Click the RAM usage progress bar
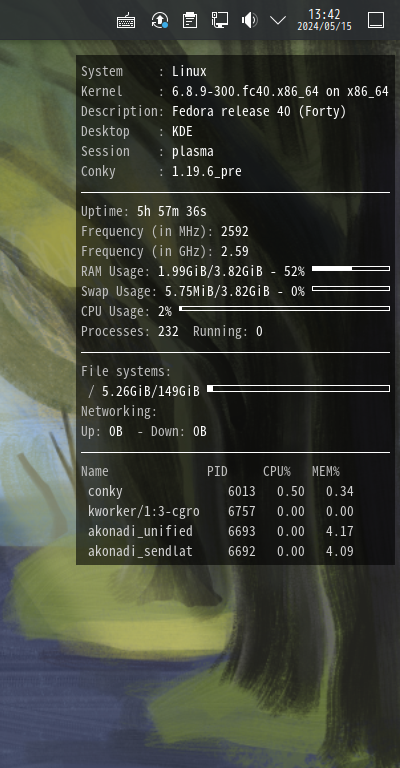Viewport: 400px width, 768px height. [351, 268]
